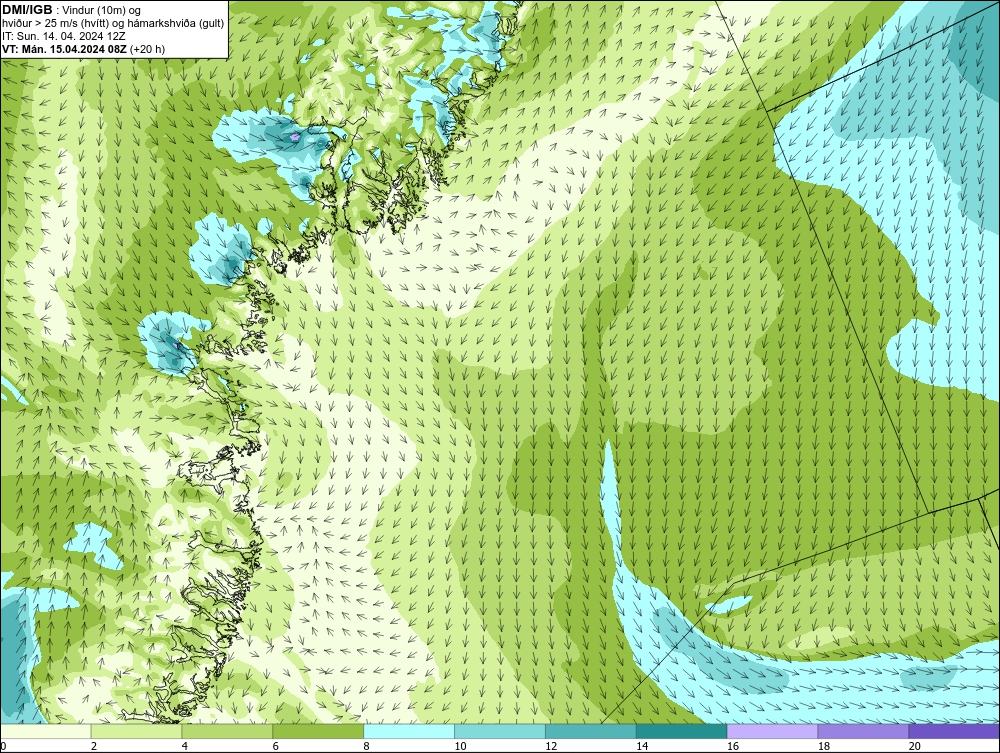Select the 16–18 m/s light purple swatch
Image resolution: width=1000 pixels, height=753 pixels.
click(772, 731)
